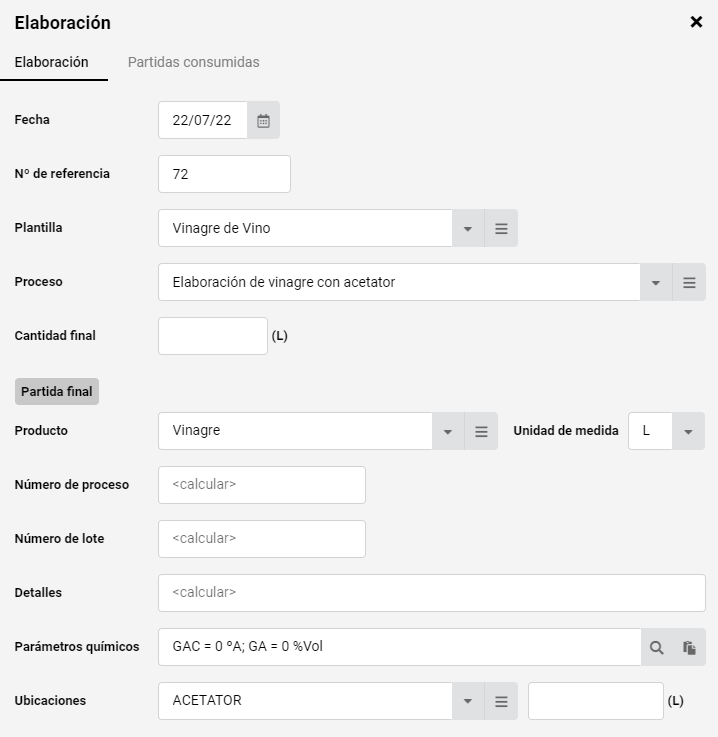This screenshot has height=737, width=718.
Task: Switch to the Elaboración tab
Action: click(52, 62)
